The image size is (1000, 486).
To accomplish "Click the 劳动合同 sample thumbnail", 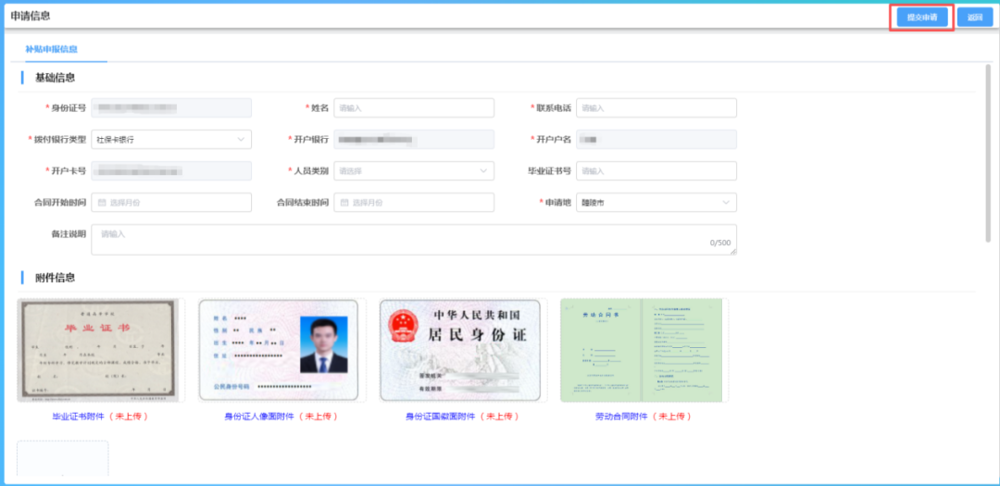I will click(641, 350).
